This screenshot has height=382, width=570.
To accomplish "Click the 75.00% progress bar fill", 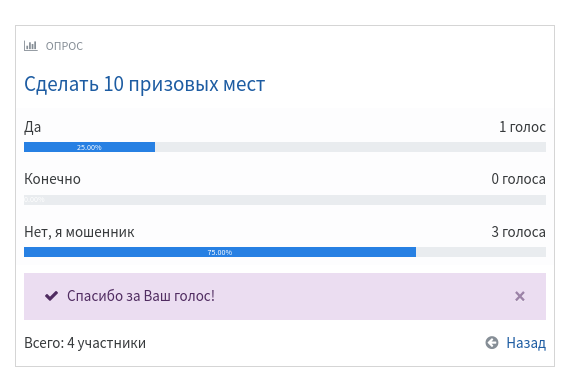I will pos(220,252).
